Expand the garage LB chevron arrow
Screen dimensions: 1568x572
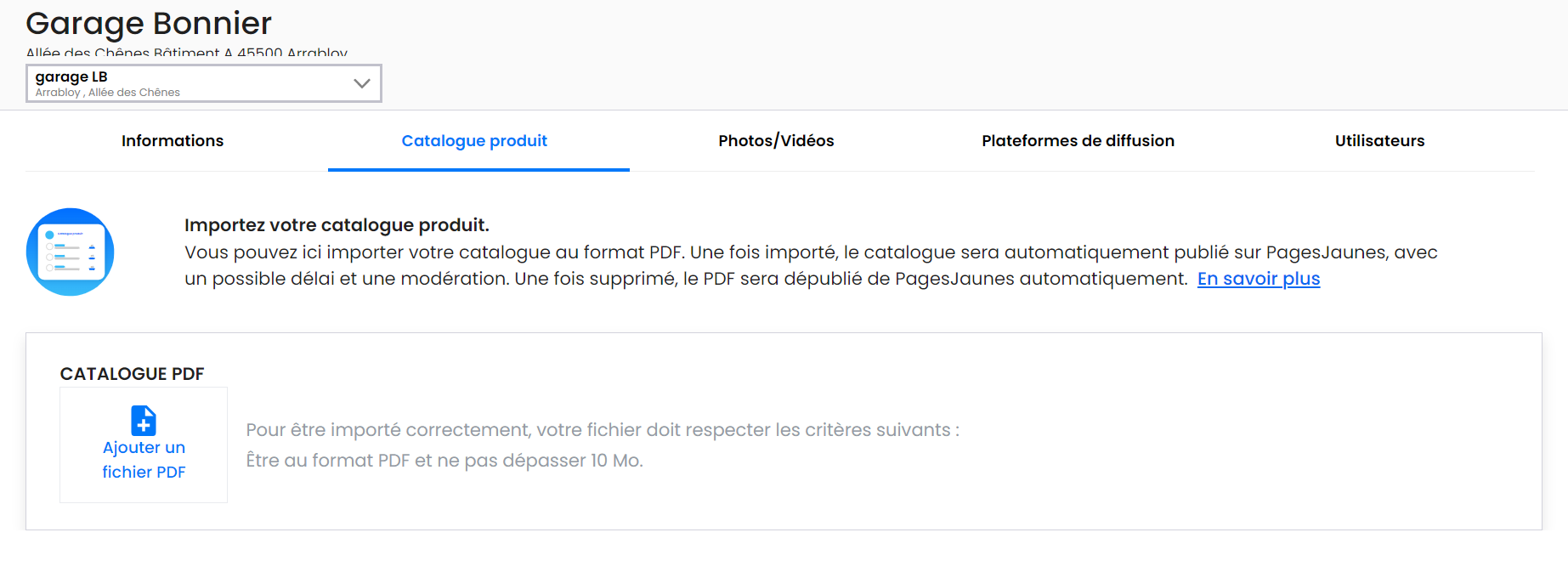click(362, 83)
